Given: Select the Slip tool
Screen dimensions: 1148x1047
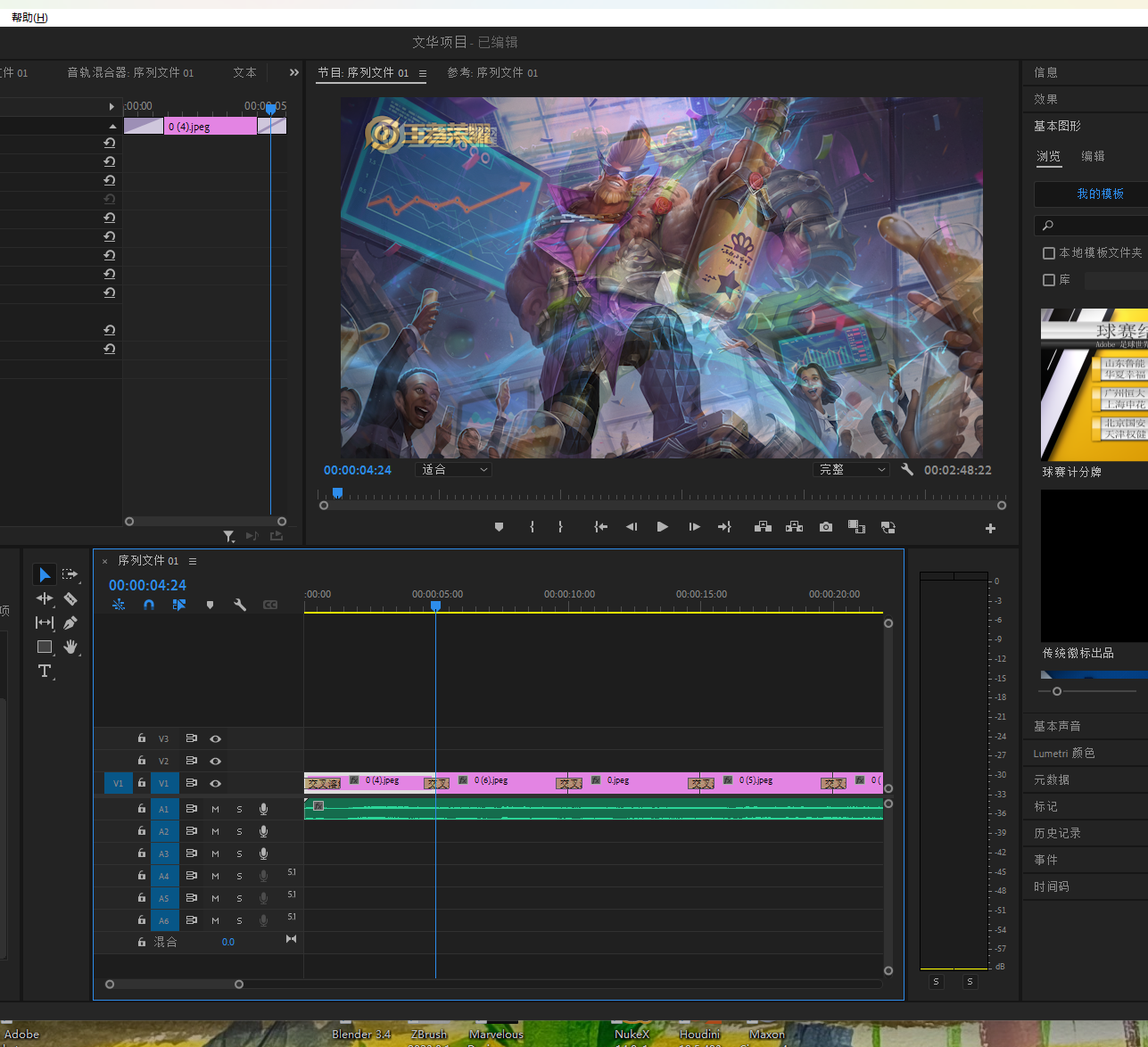Looking at the screenshot, I should click(45, 622).
